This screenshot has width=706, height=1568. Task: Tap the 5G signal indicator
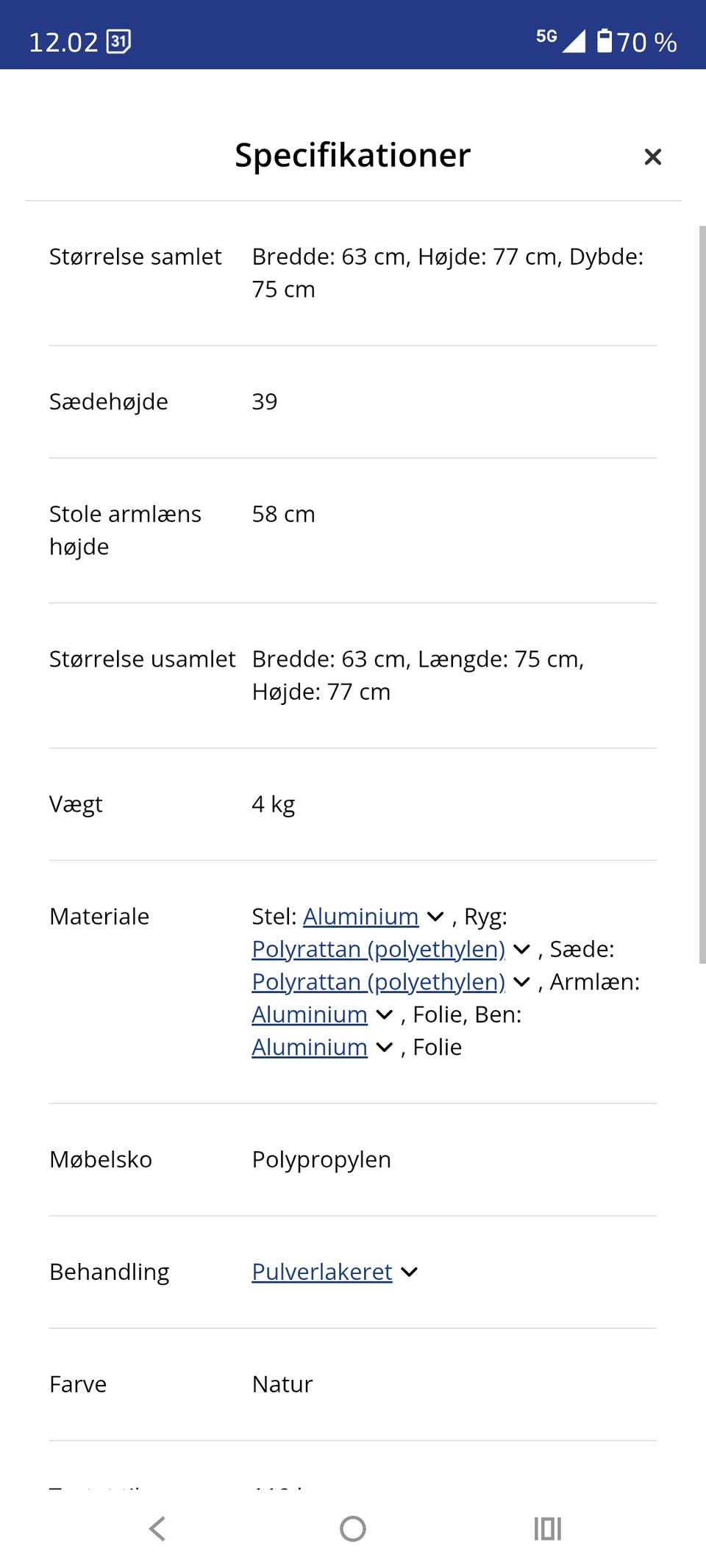(547, 37)
